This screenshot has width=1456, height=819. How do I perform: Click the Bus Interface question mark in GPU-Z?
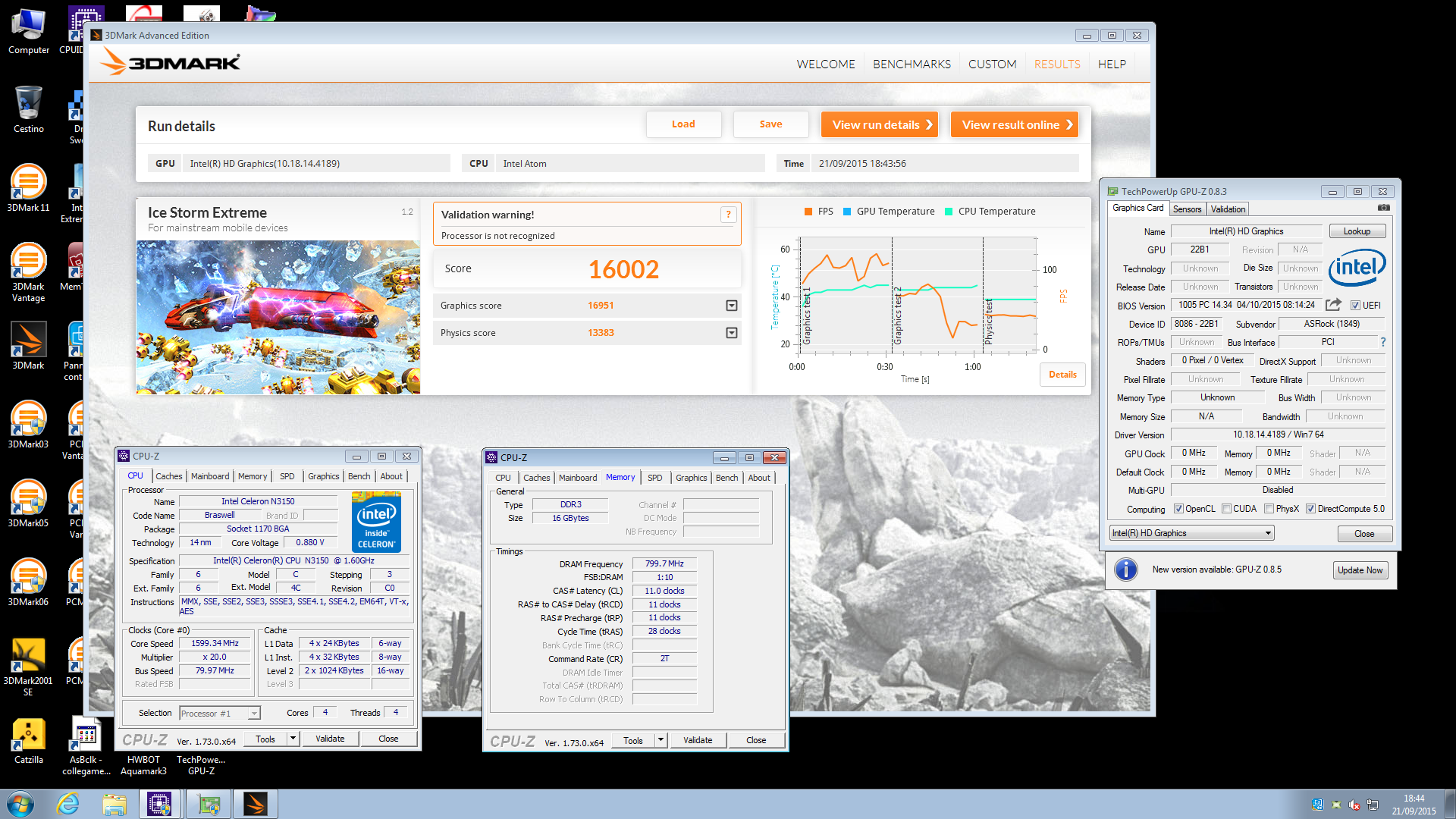[1383, 342]
